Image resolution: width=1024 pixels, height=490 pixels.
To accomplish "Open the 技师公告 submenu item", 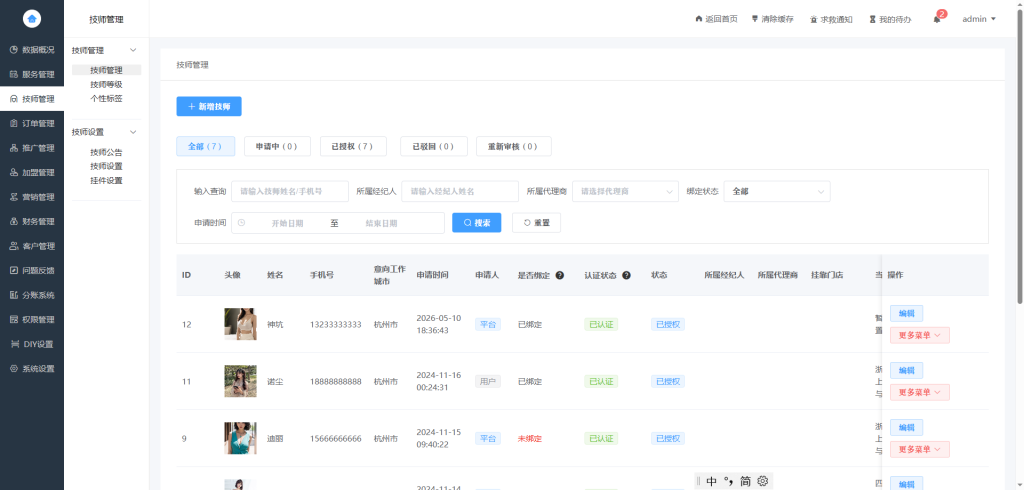I will (106, 152).
